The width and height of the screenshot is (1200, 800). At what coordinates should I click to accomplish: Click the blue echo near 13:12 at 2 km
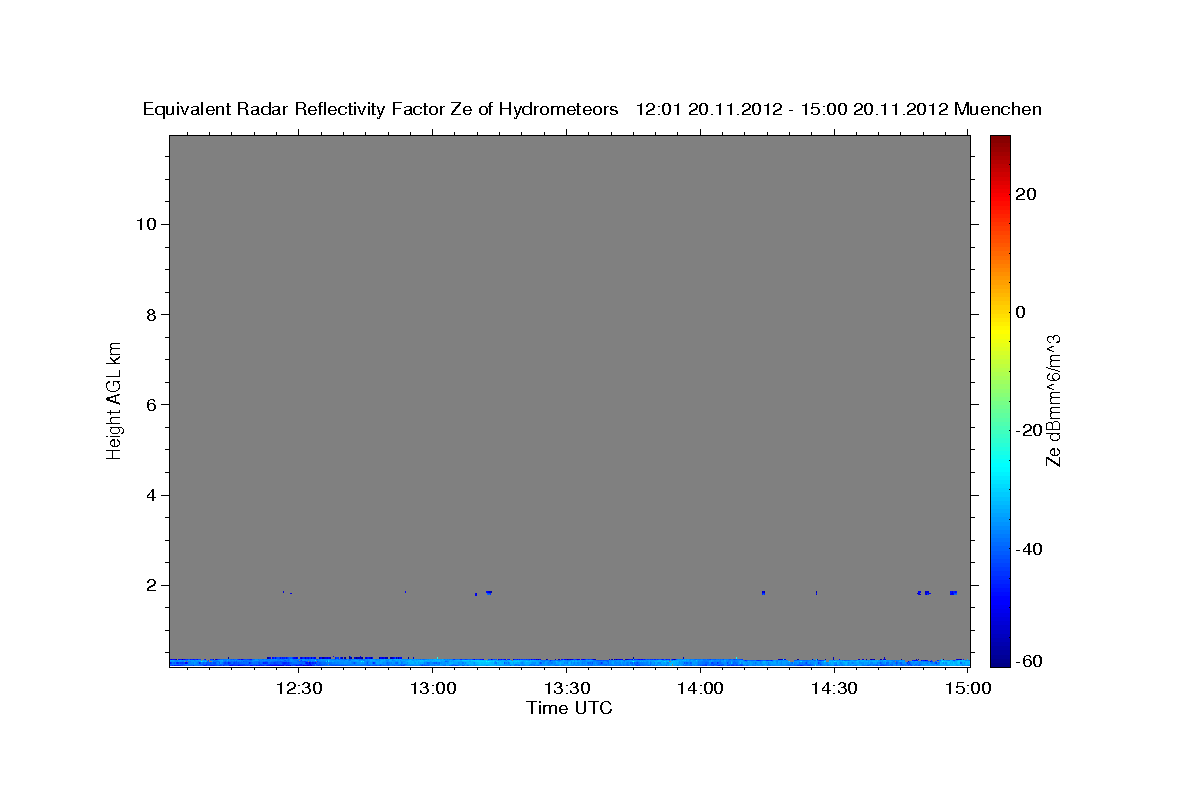489,592
